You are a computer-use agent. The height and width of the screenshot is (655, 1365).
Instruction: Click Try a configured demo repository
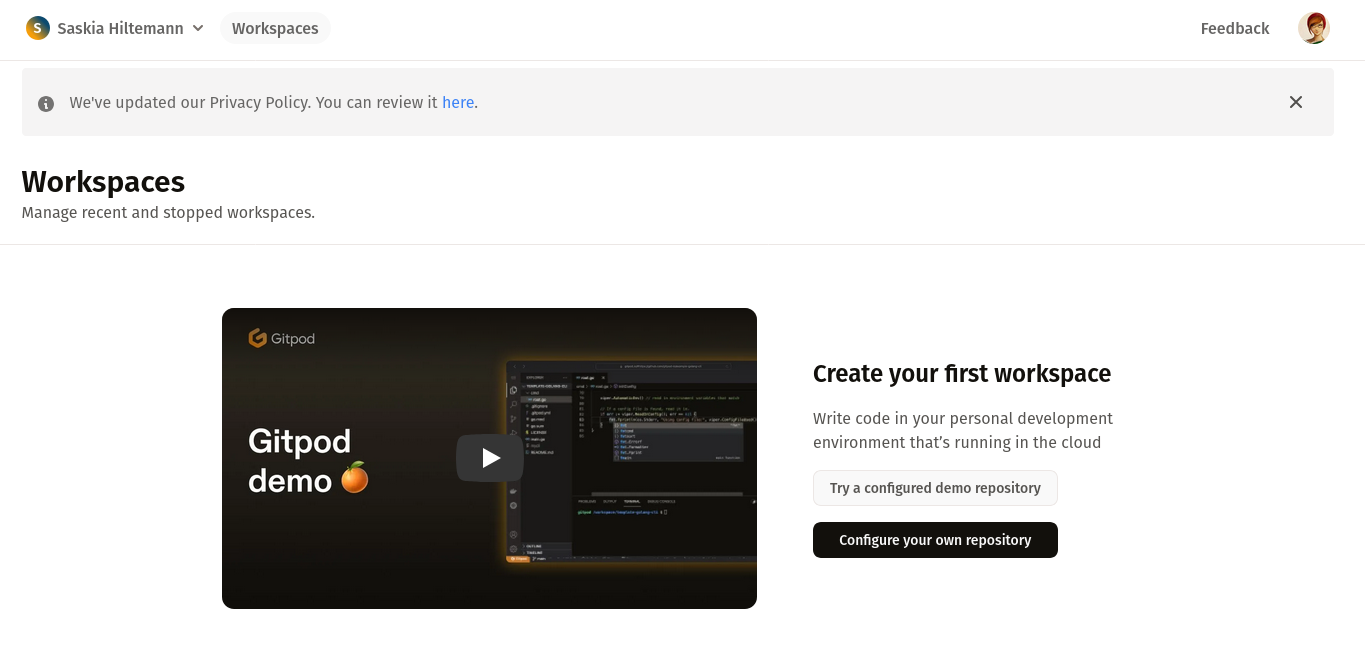coord(935,488)
